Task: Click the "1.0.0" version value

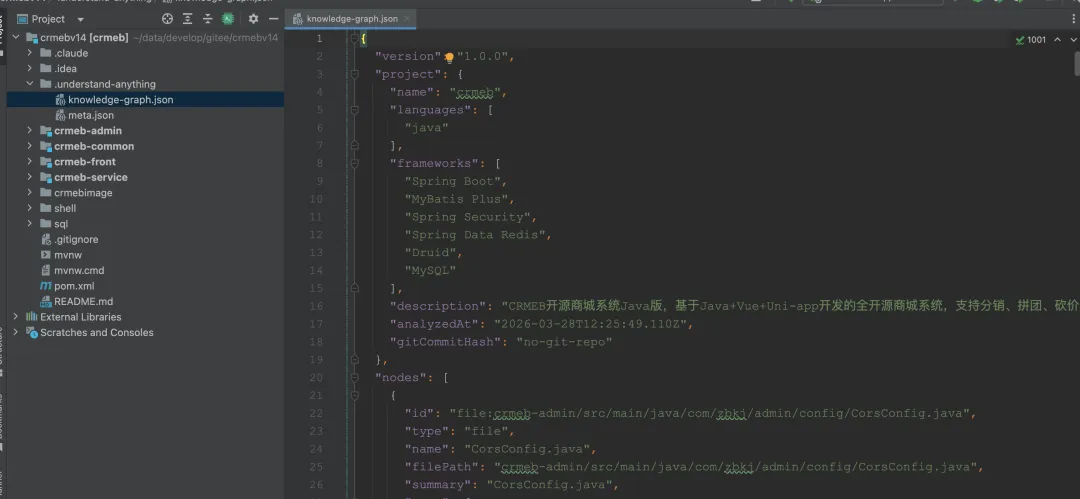Action: (x=482, y=57)
